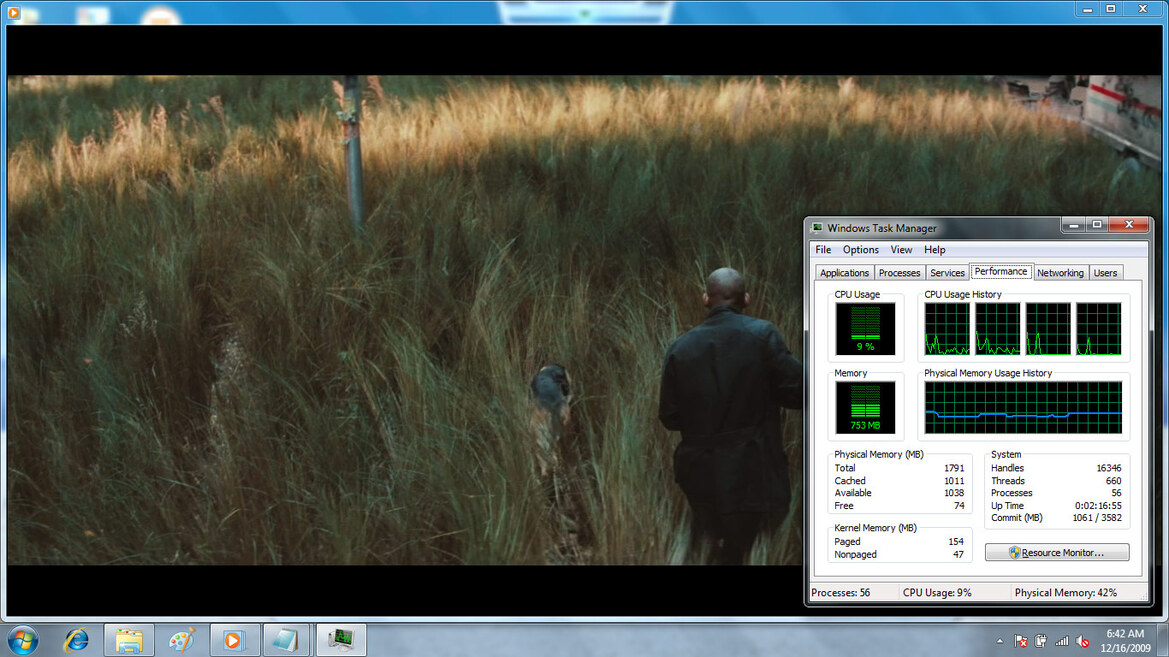Select the Performance tab
Screen dimensions: 1169x657
click(1001, 271)
